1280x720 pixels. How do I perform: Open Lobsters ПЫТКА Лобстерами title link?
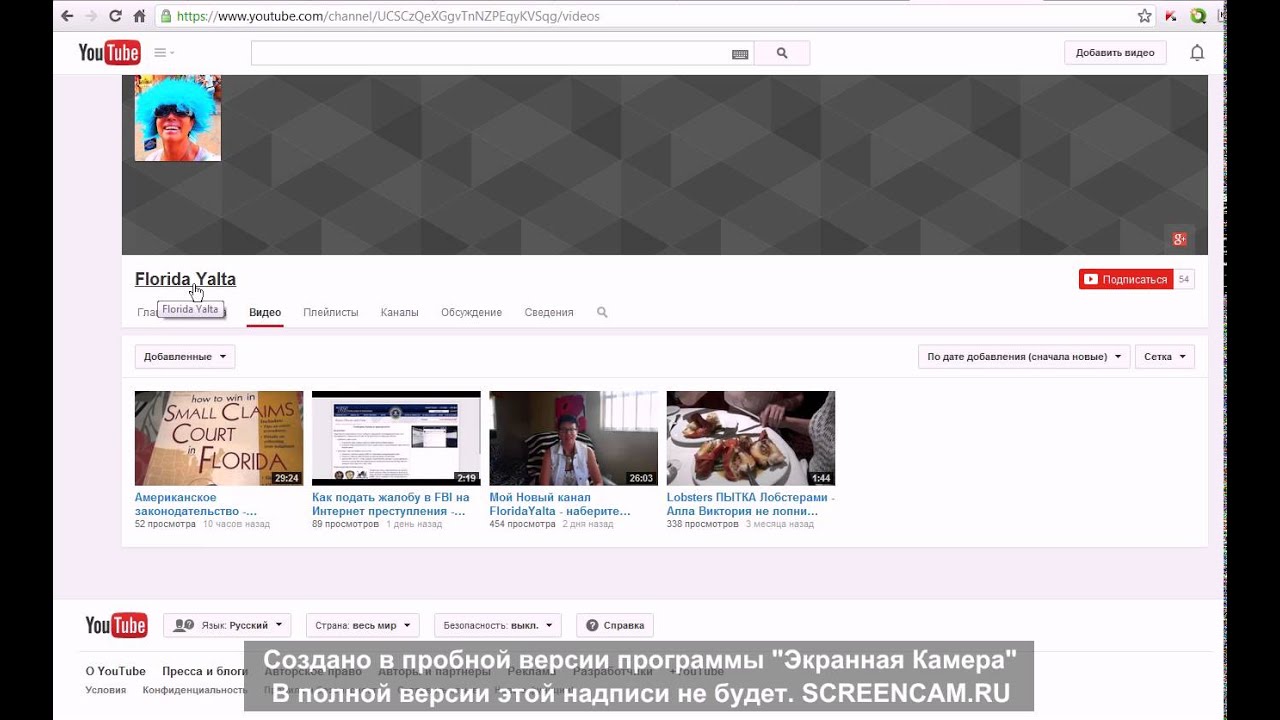(751, 504)
